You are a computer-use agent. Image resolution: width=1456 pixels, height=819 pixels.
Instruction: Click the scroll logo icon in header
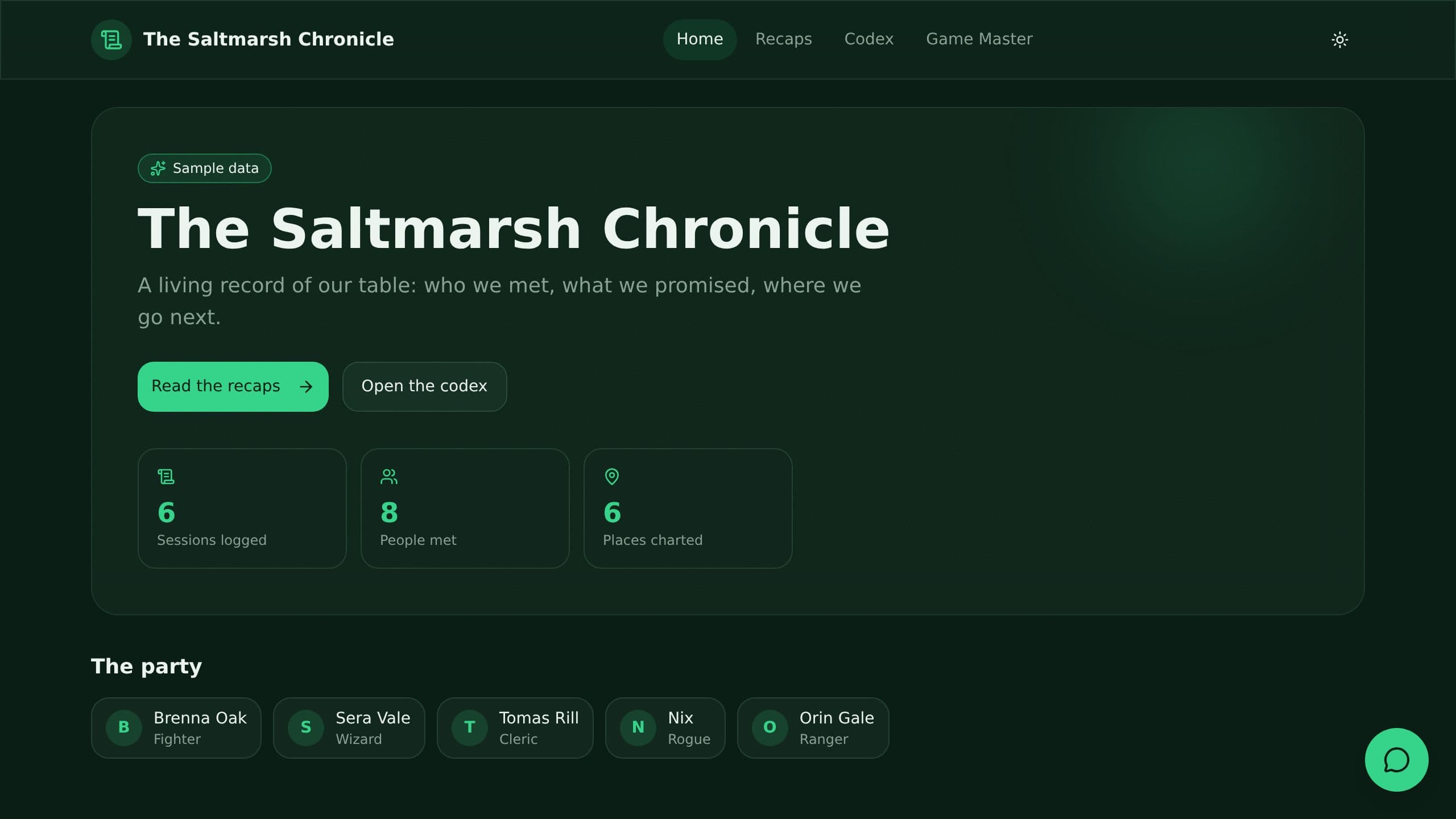(111, 40)
